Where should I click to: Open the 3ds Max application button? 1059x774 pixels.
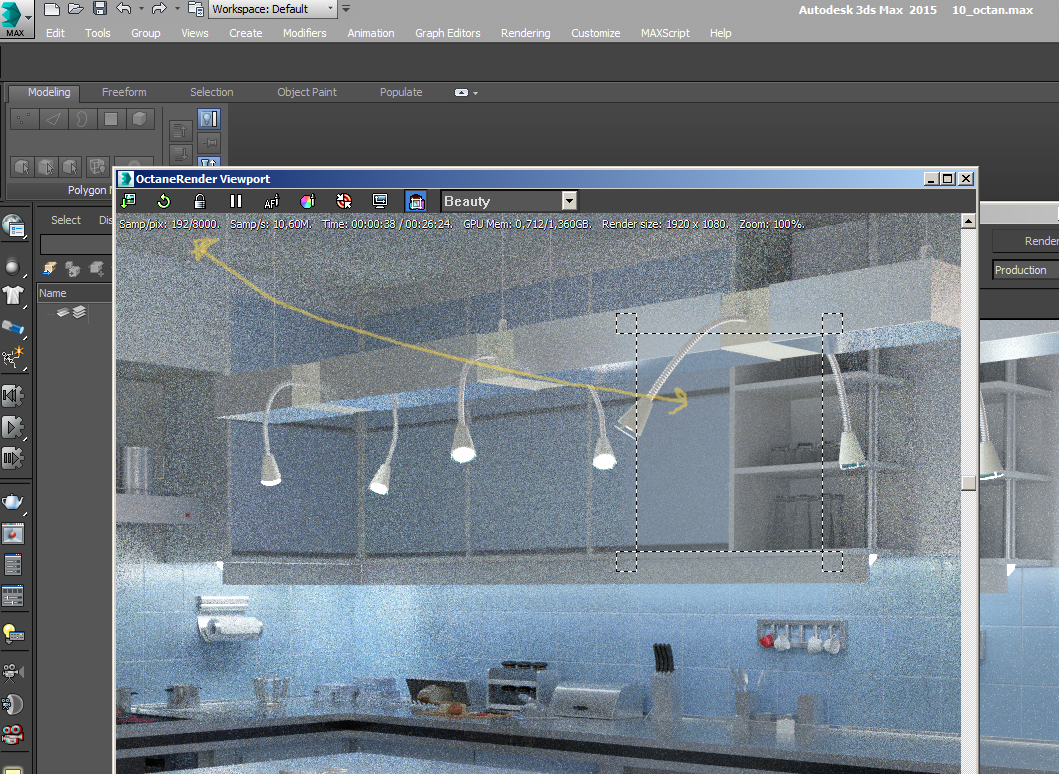click(16, 19)
